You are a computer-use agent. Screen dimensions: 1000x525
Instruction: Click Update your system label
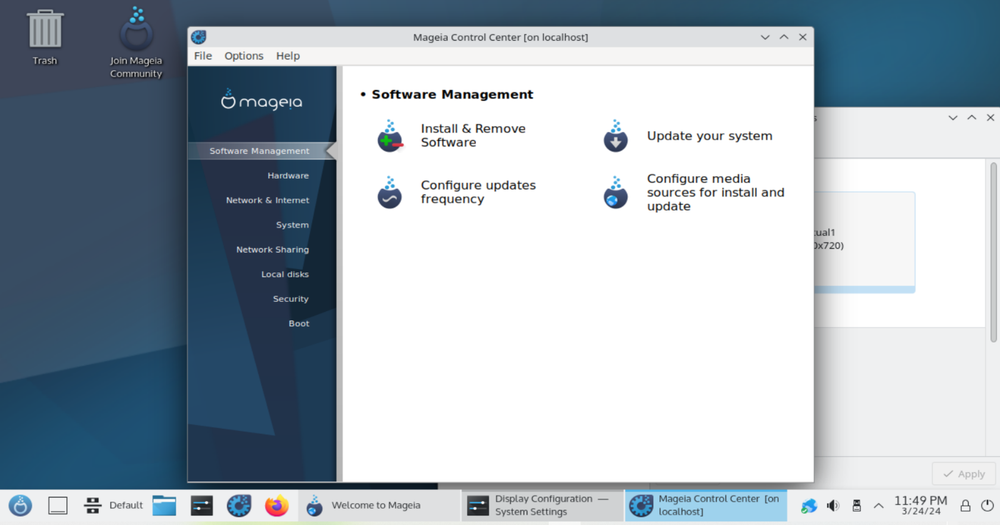(709, 136)
